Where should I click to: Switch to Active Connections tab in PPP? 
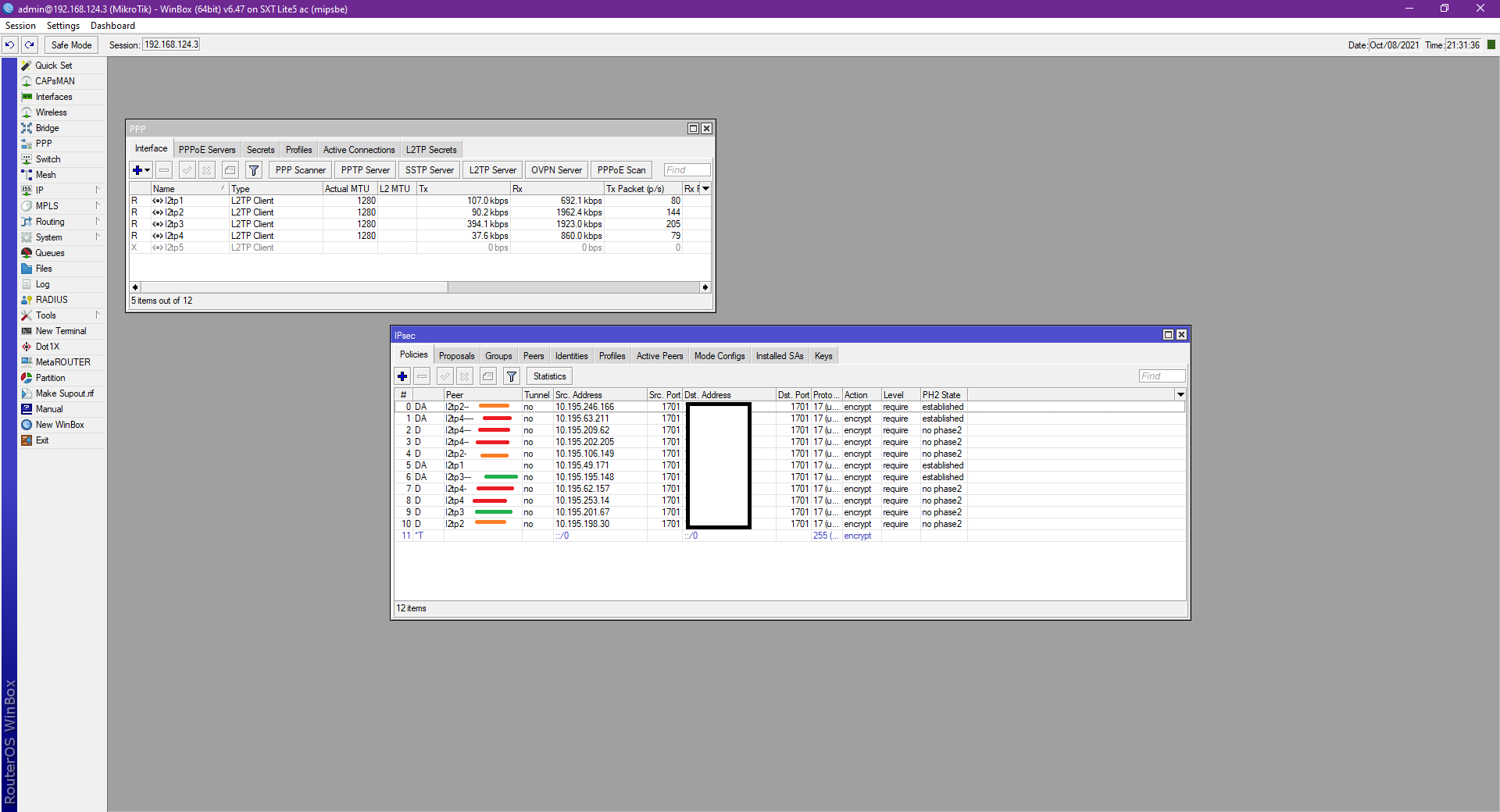(359, 150)
